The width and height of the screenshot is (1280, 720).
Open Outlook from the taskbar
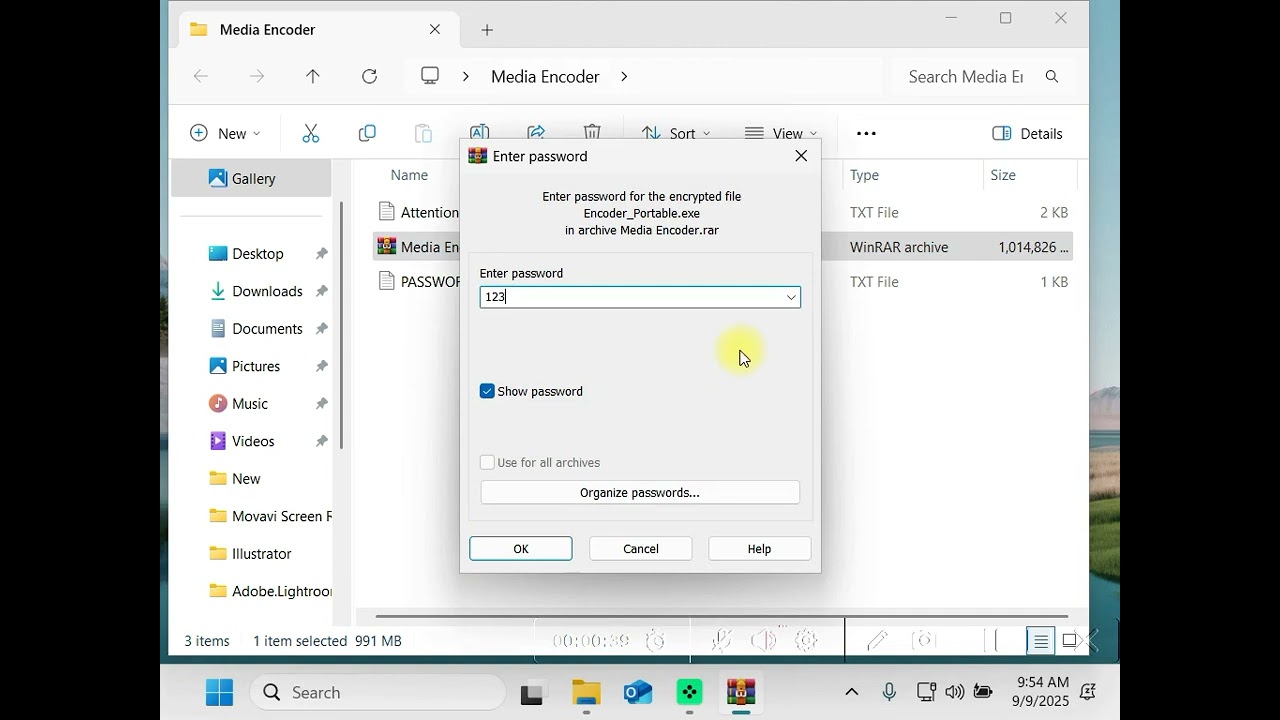[x=638, y=692]
